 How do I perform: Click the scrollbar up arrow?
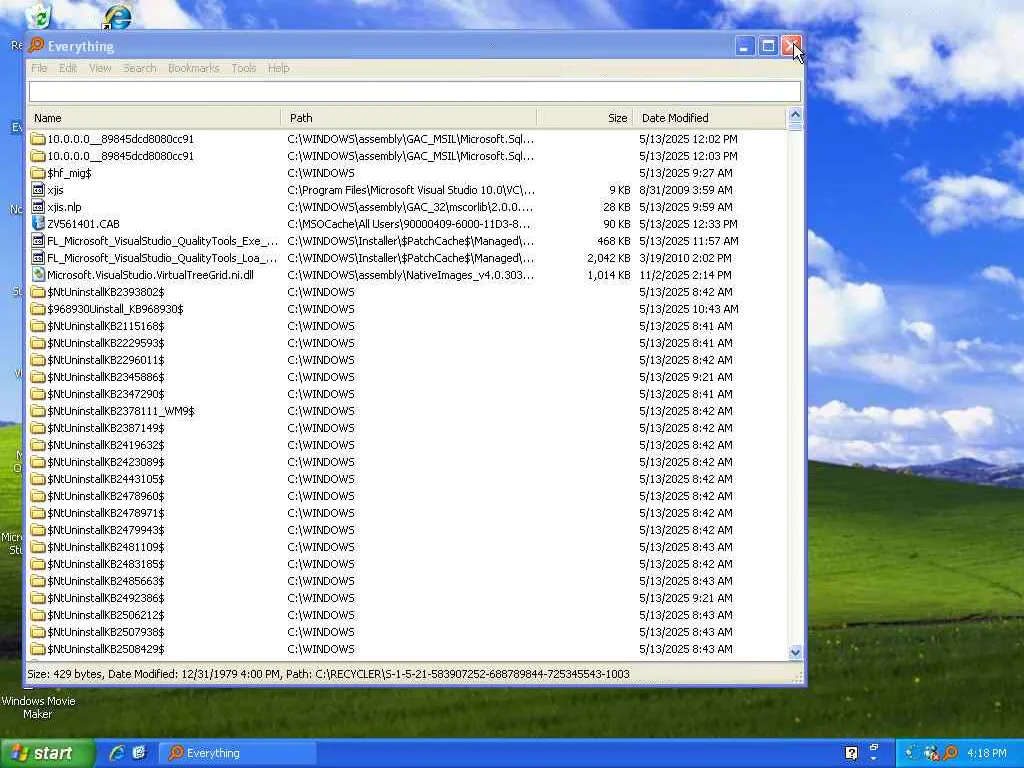point(795,115)
